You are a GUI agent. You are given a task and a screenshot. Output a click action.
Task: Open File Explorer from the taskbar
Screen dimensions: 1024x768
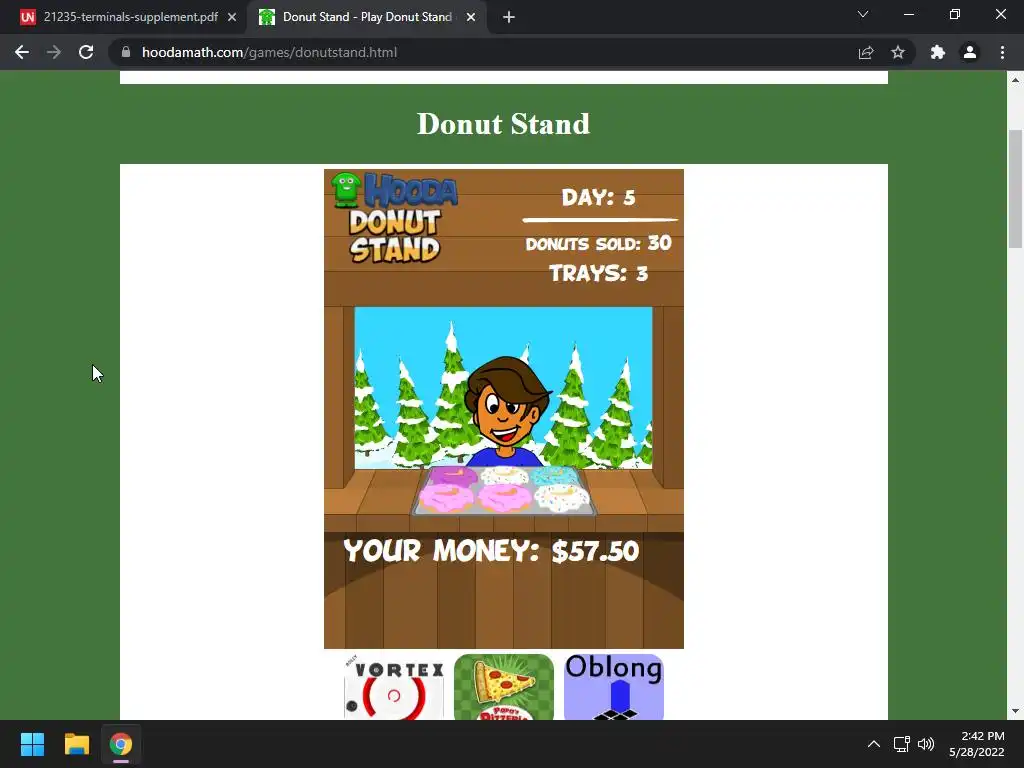[x=76, y=744]
